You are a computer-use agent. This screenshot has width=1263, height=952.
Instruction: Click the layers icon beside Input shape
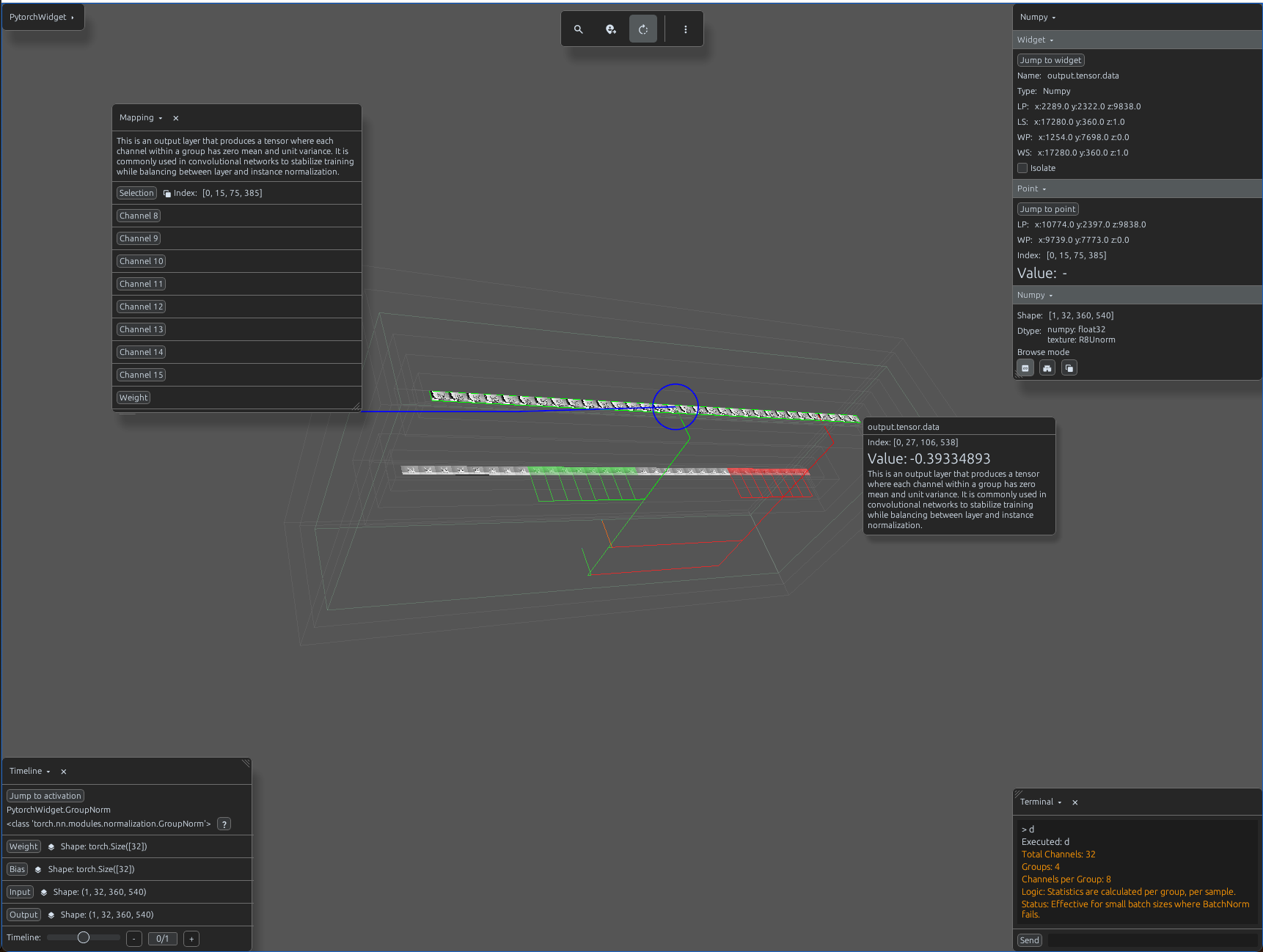point(44,893)
